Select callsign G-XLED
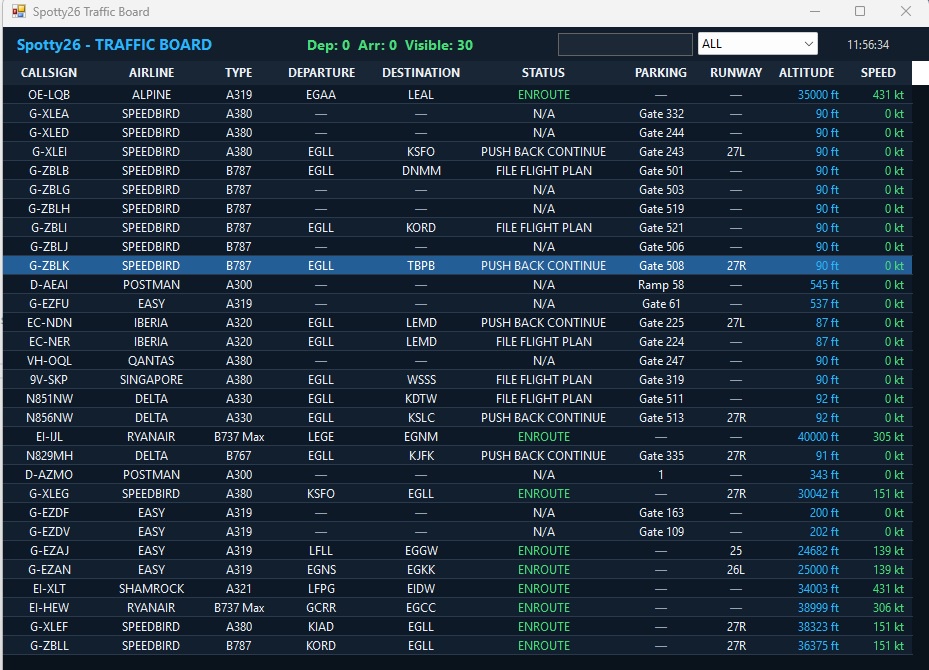 (49, 133)
